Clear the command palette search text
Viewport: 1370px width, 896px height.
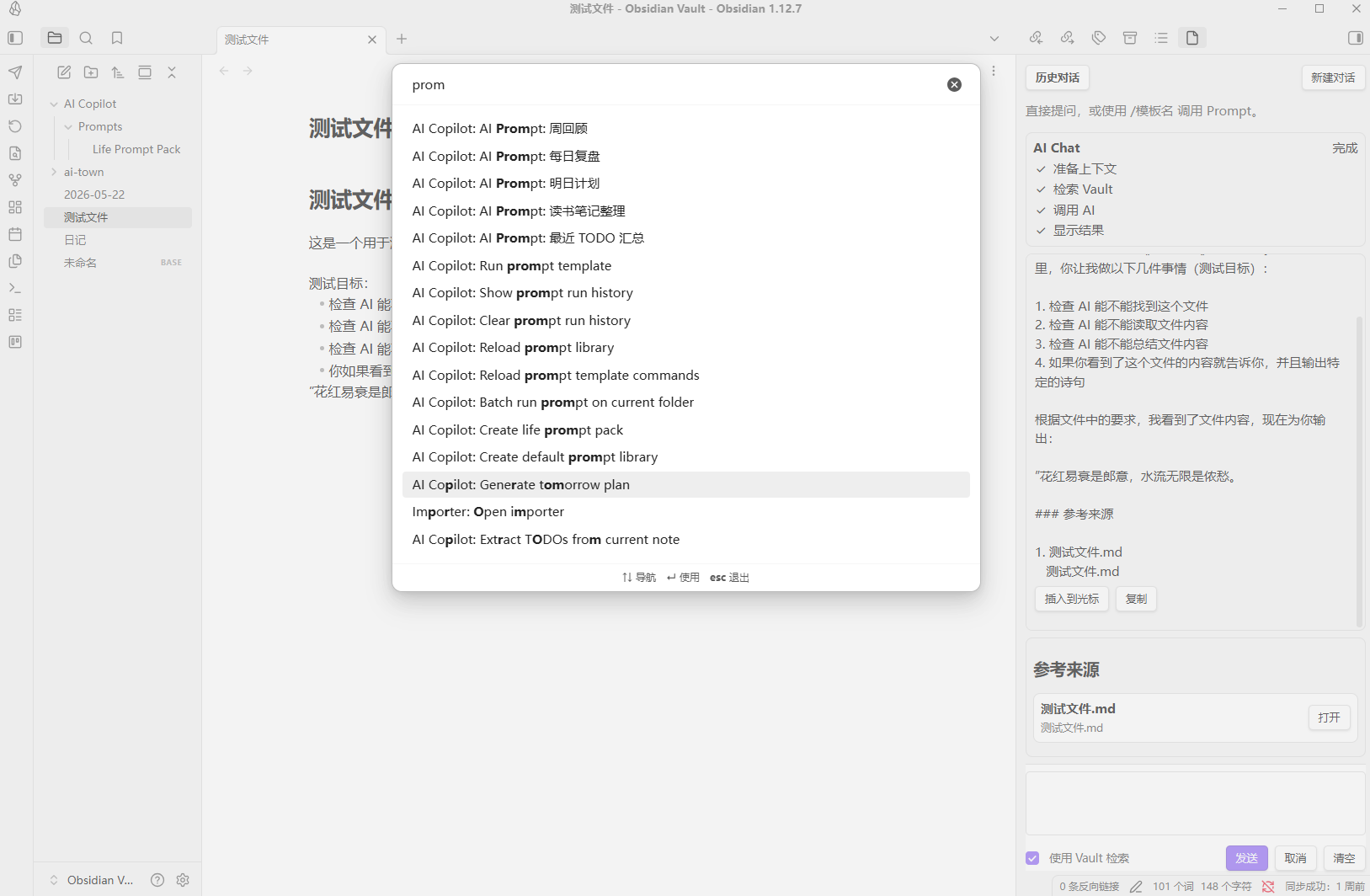click(954, 84)
